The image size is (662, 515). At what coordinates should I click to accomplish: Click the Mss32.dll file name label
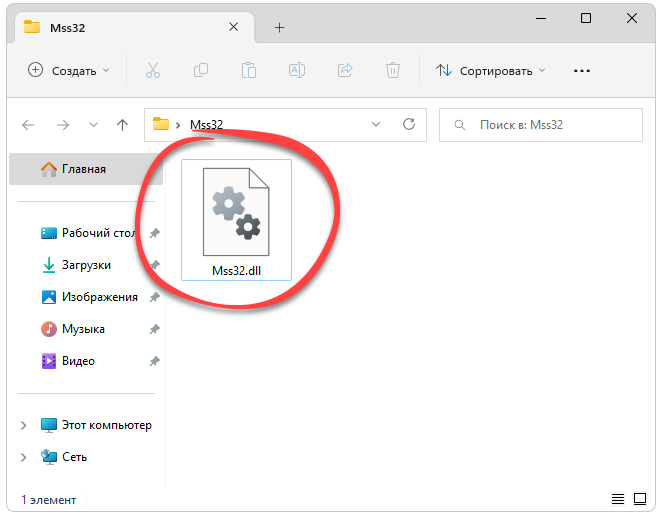click(x=236, y=271)
